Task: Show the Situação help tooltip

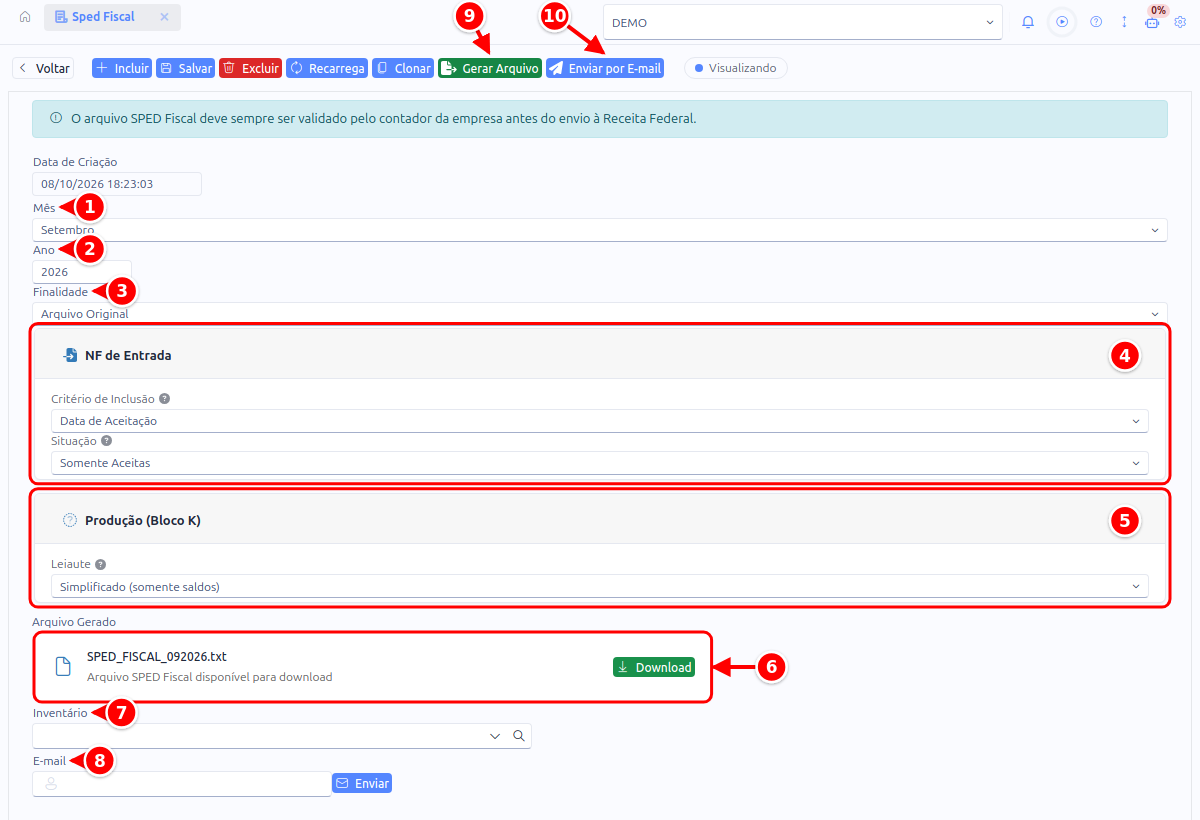Action: 106,440
